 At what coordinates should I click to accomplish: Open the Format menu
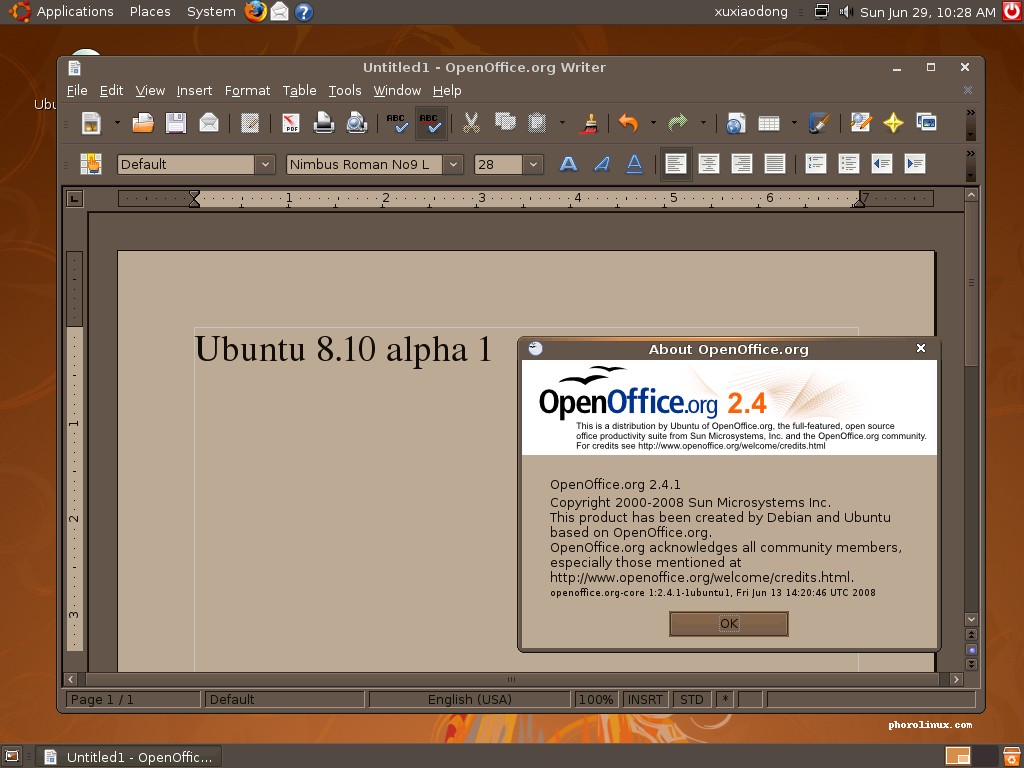(247, 90)
